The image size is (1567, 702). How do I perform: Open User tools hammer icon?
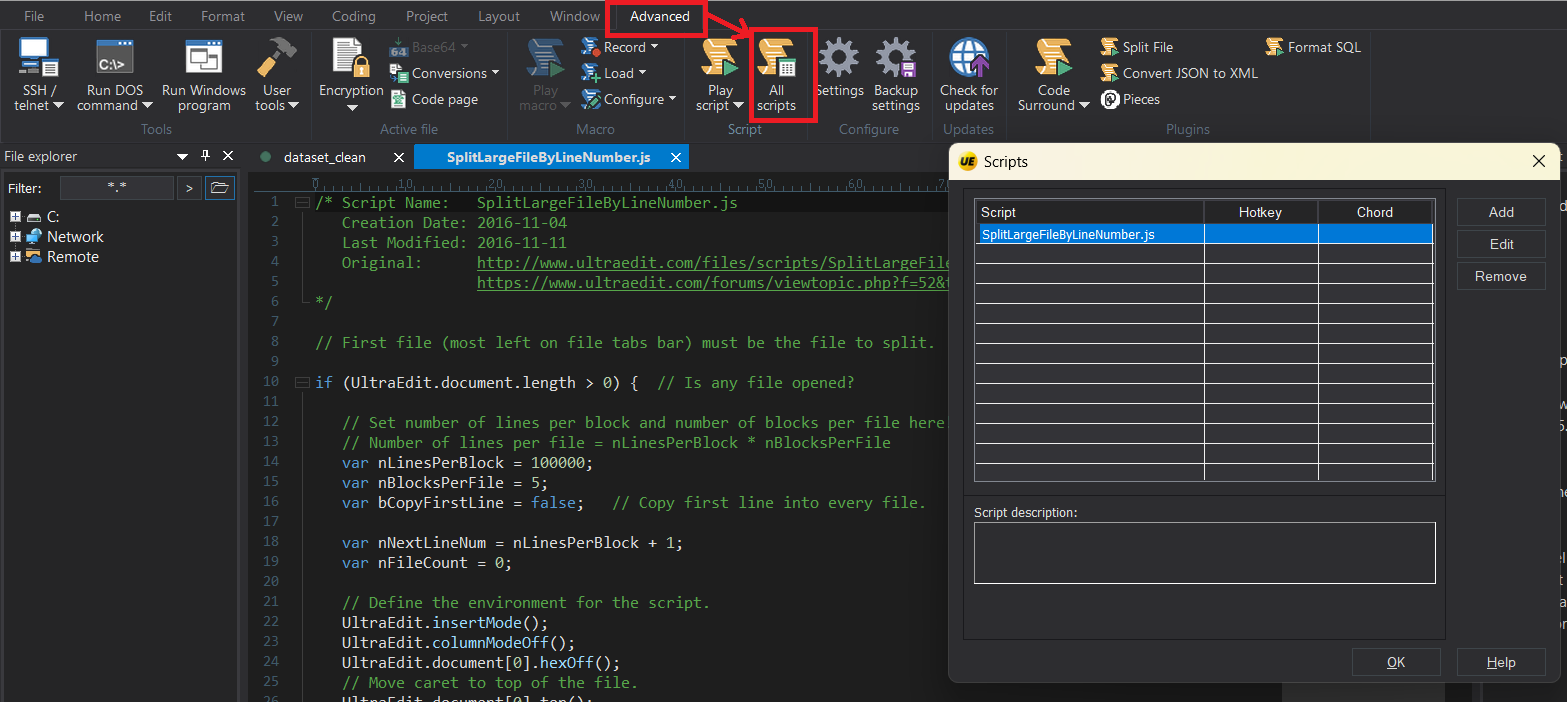point(277,58)
